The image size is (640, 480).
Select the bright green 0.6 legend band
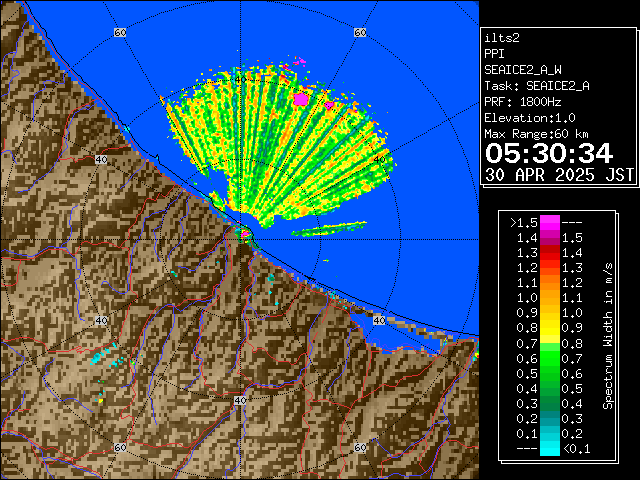click(x=549, y=358)
